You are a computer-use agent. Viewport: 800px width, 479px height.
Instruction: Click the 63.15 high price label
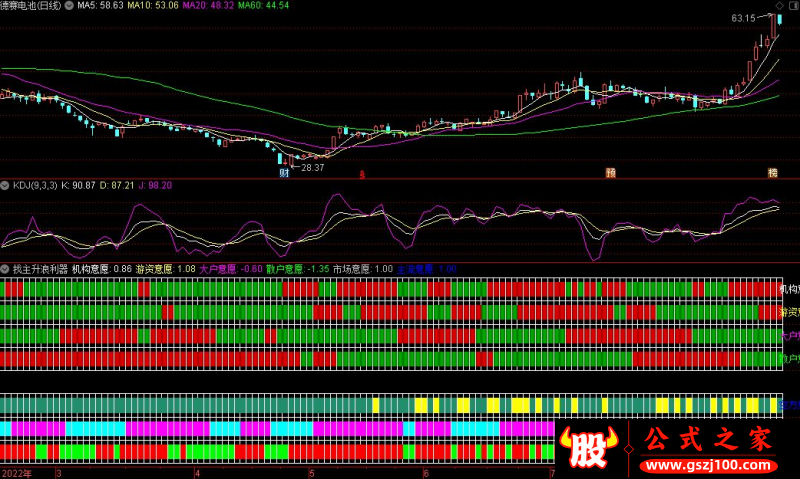coord(743,18)
